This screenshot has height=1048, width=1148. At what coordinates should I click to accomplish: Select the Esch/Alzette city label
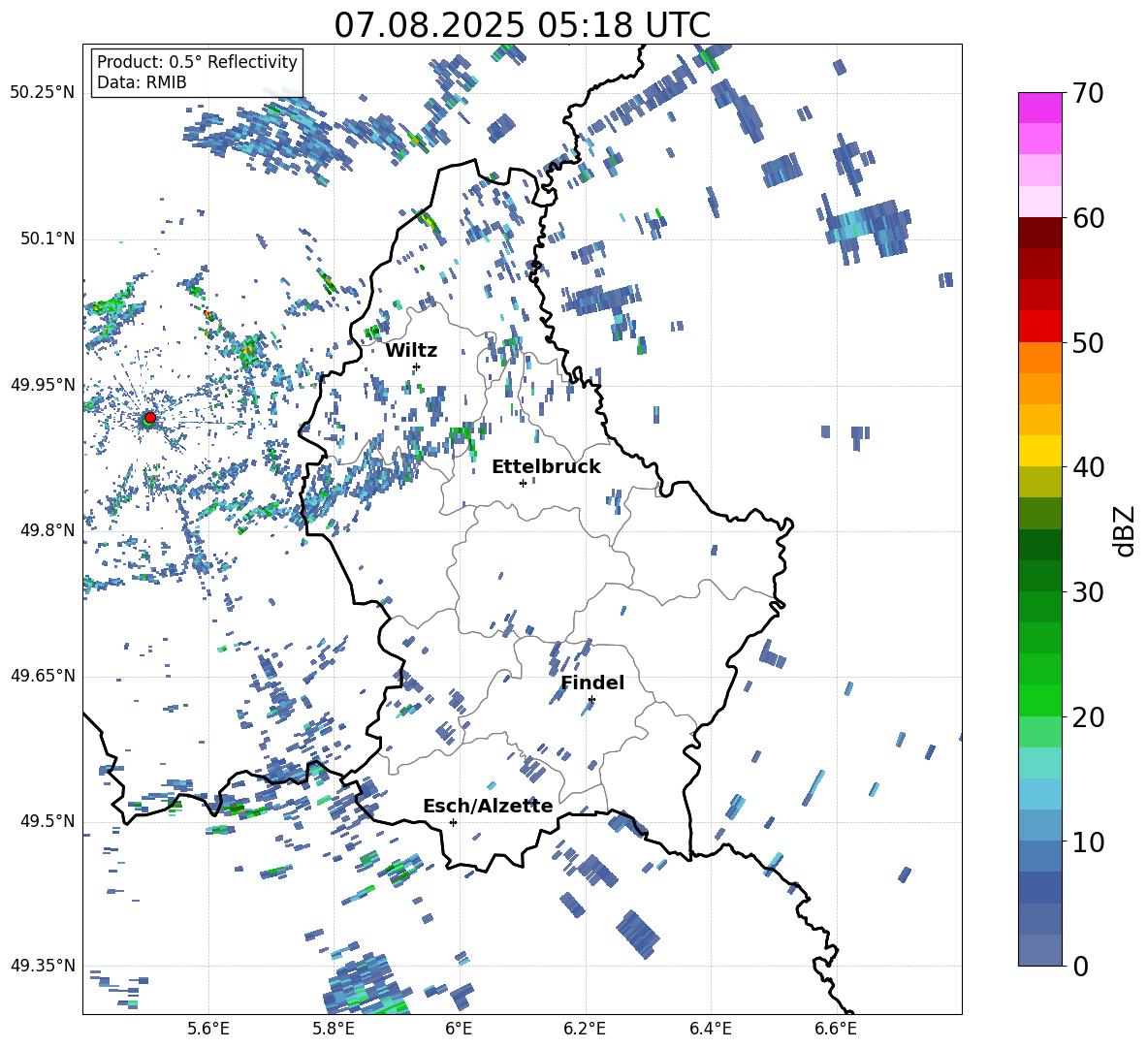pos(488,806)
